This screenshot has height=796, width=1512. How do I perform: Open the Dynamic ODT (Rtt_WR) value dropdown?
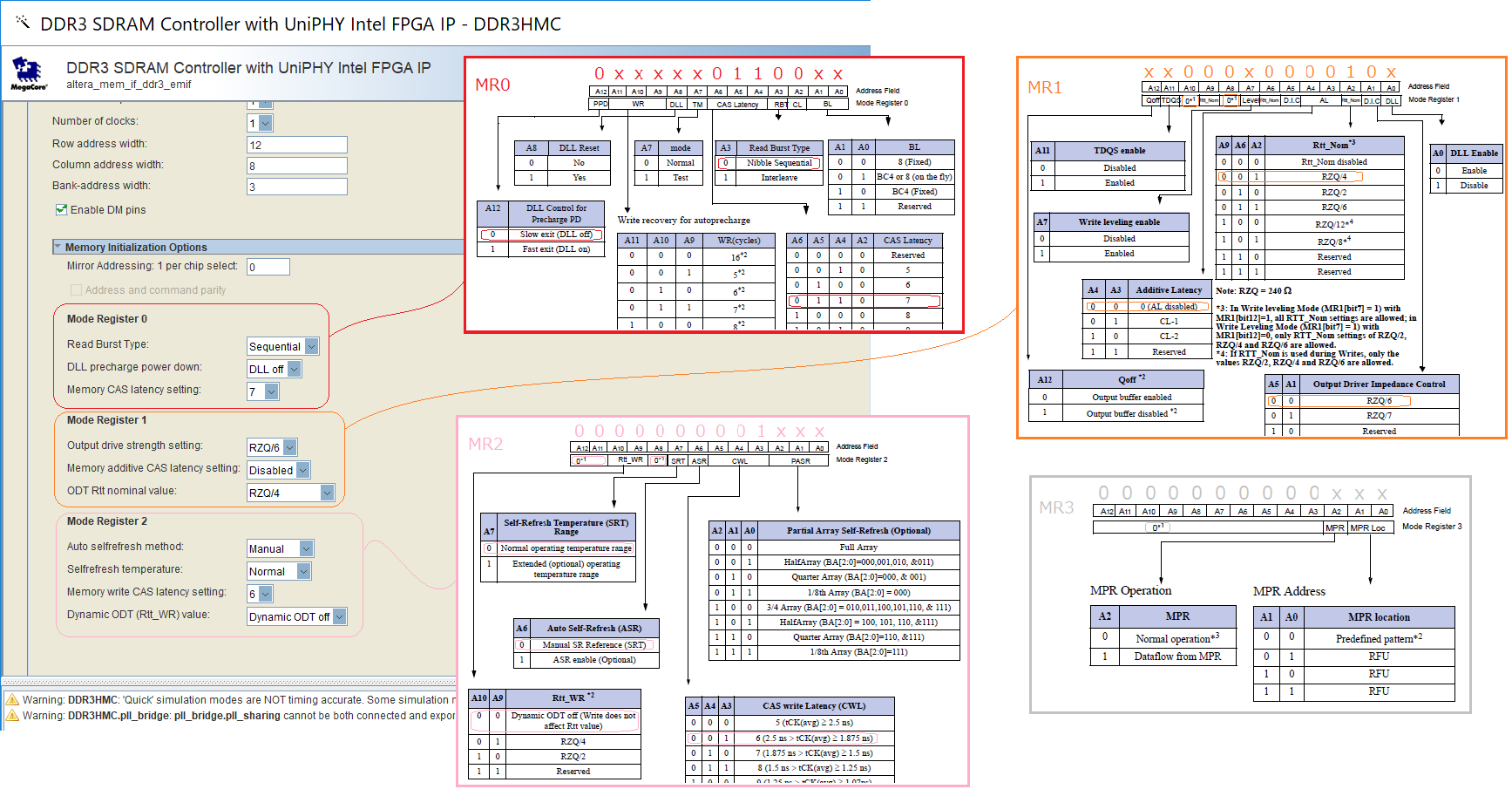(339, 617)
